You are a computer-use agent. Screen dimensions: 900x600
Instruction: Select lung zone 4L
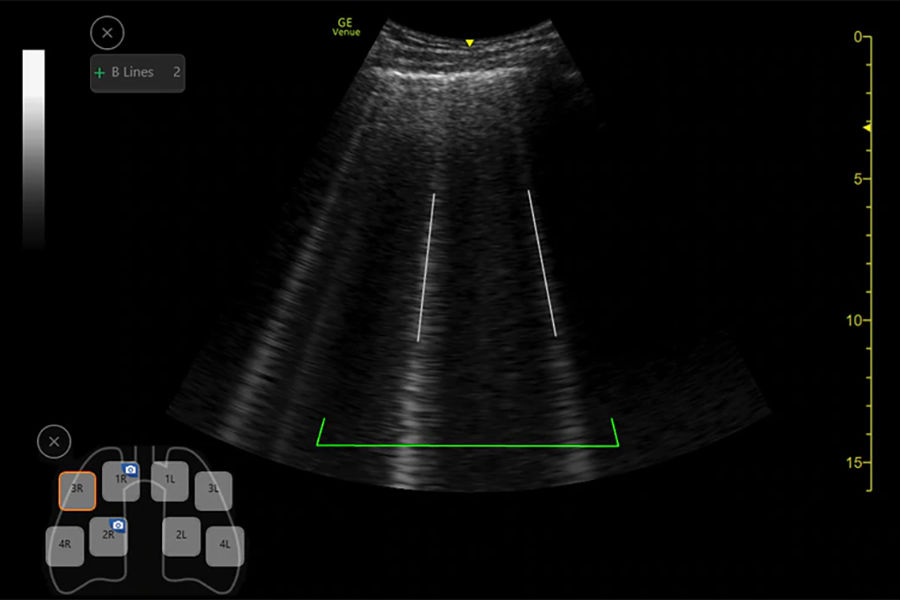[x=224, y=546]
